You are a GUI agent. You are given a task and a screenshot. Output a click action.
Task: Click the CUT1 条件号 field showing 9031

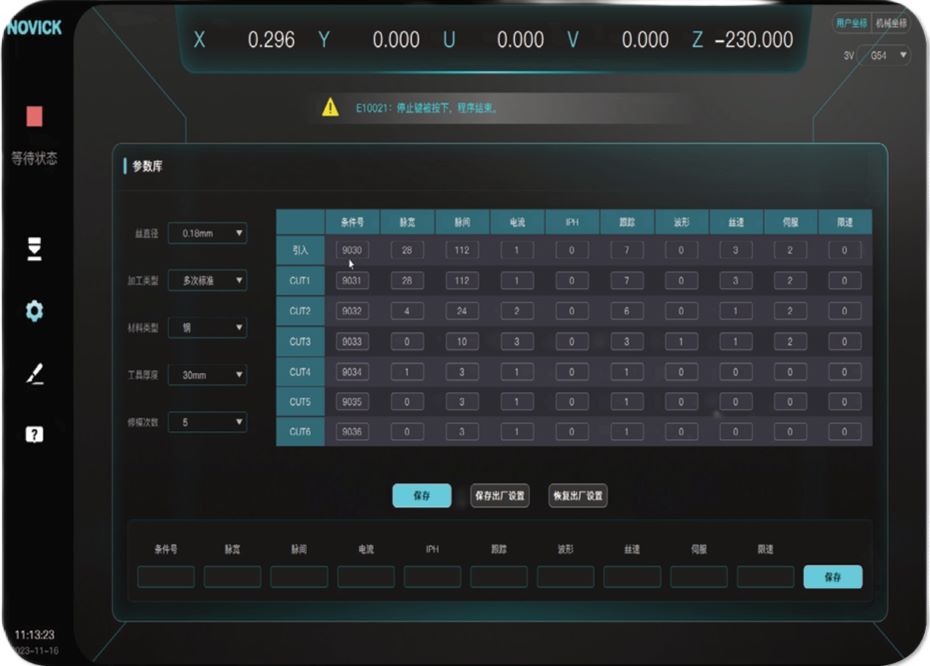pos(351,281)
